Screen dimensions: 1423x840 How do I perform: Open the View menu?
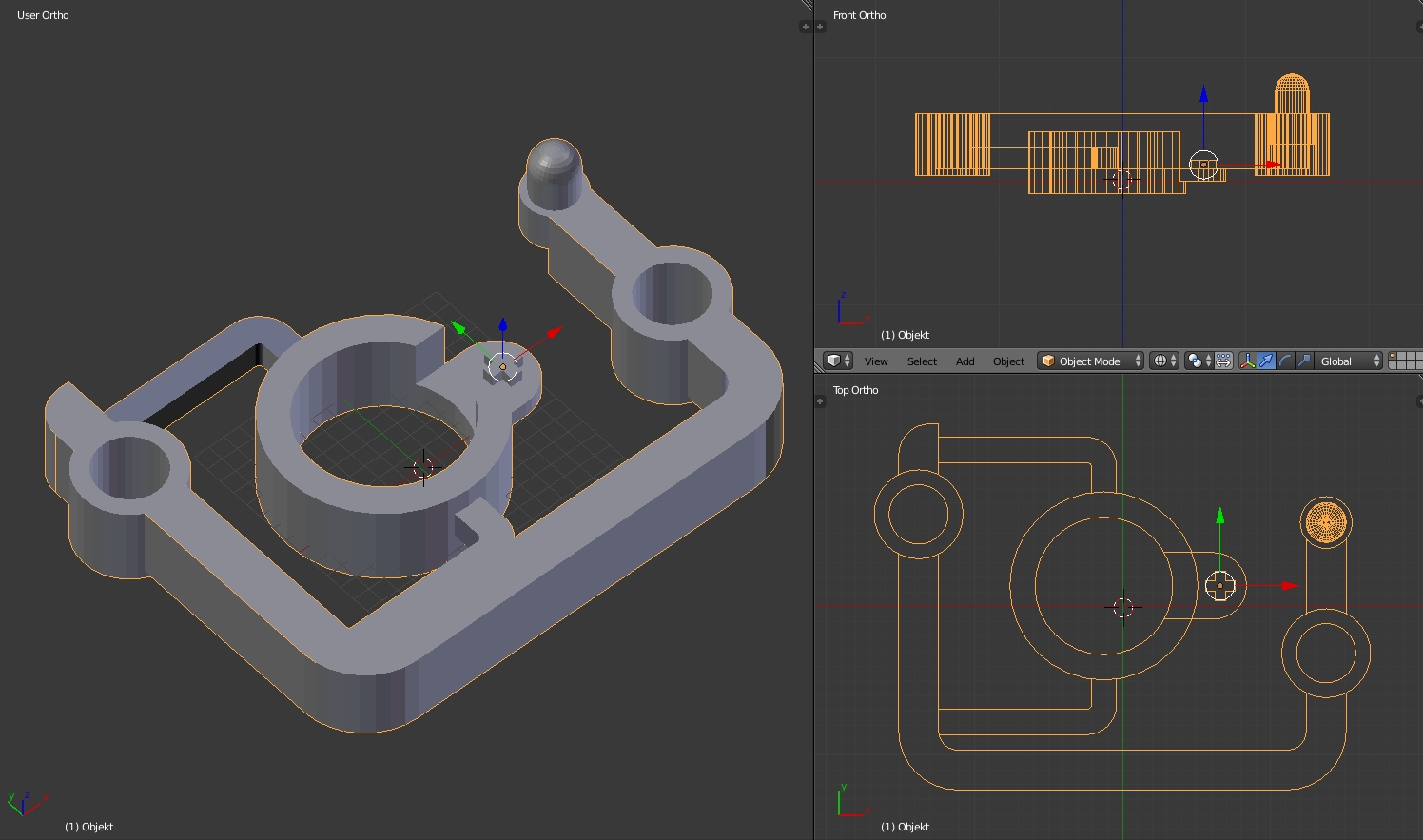(876, 361)
